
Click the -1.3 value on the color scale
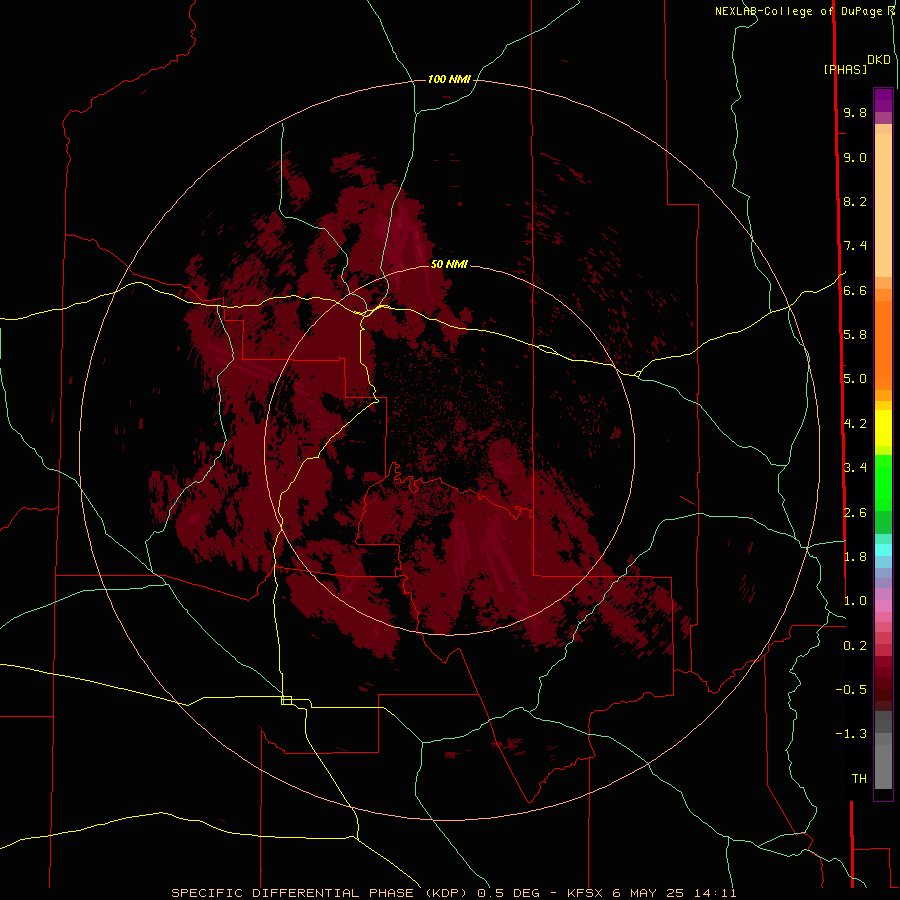[x=851, y=734]
